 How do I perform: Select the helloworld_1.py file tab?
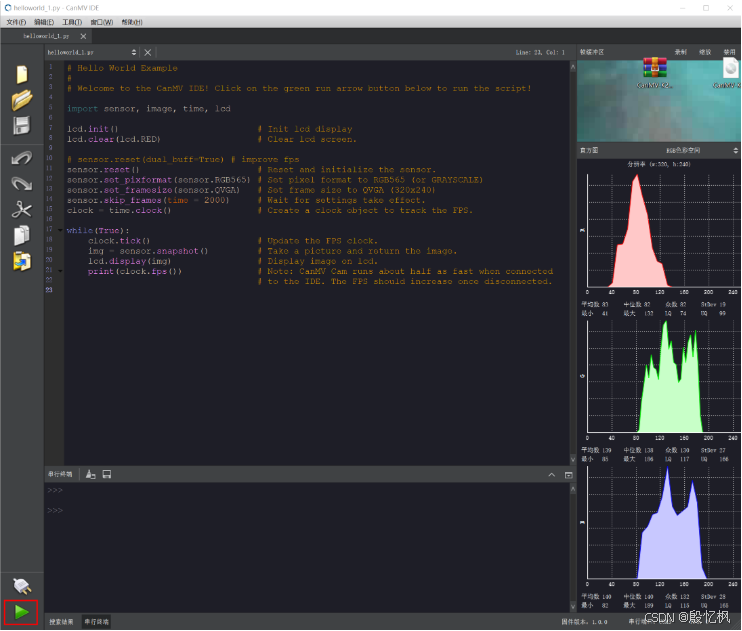pos(46,36)
